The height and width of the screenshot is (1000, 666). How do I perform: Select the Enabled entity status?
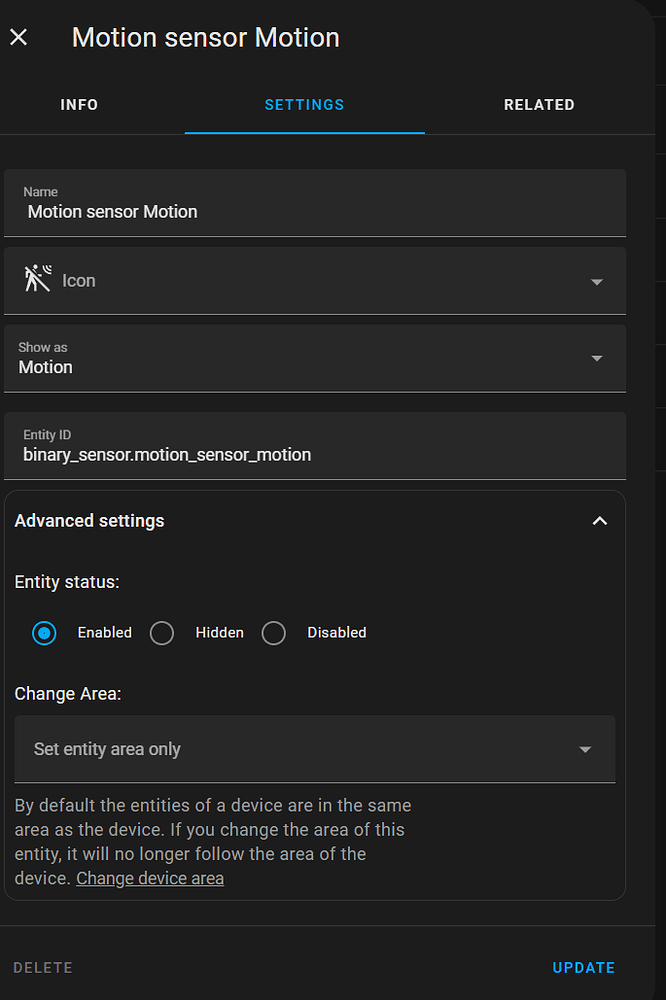coord(44,633)
